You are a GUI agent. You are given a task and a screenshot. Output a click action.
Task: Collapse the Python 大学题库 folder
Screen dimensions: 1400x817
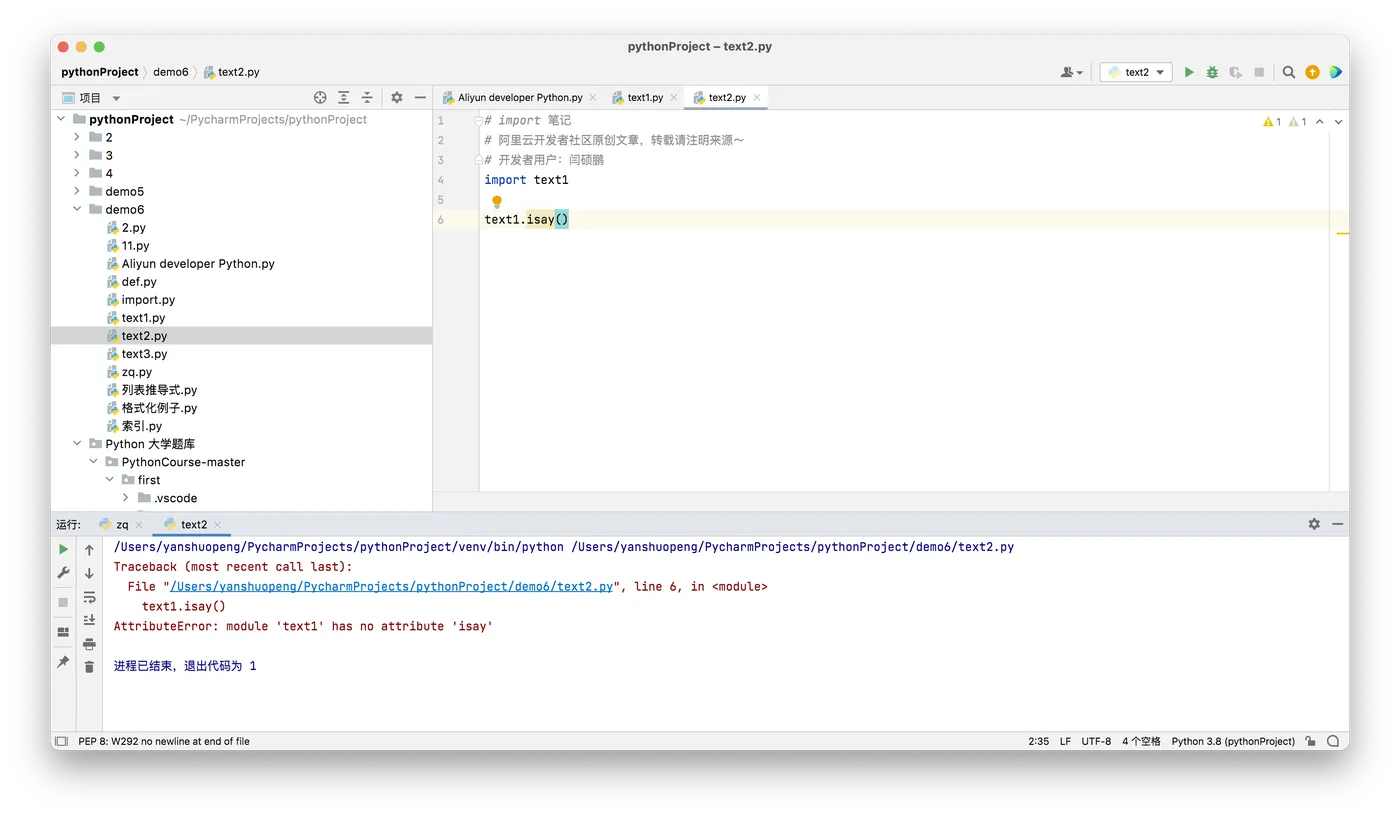coord(77,444)
